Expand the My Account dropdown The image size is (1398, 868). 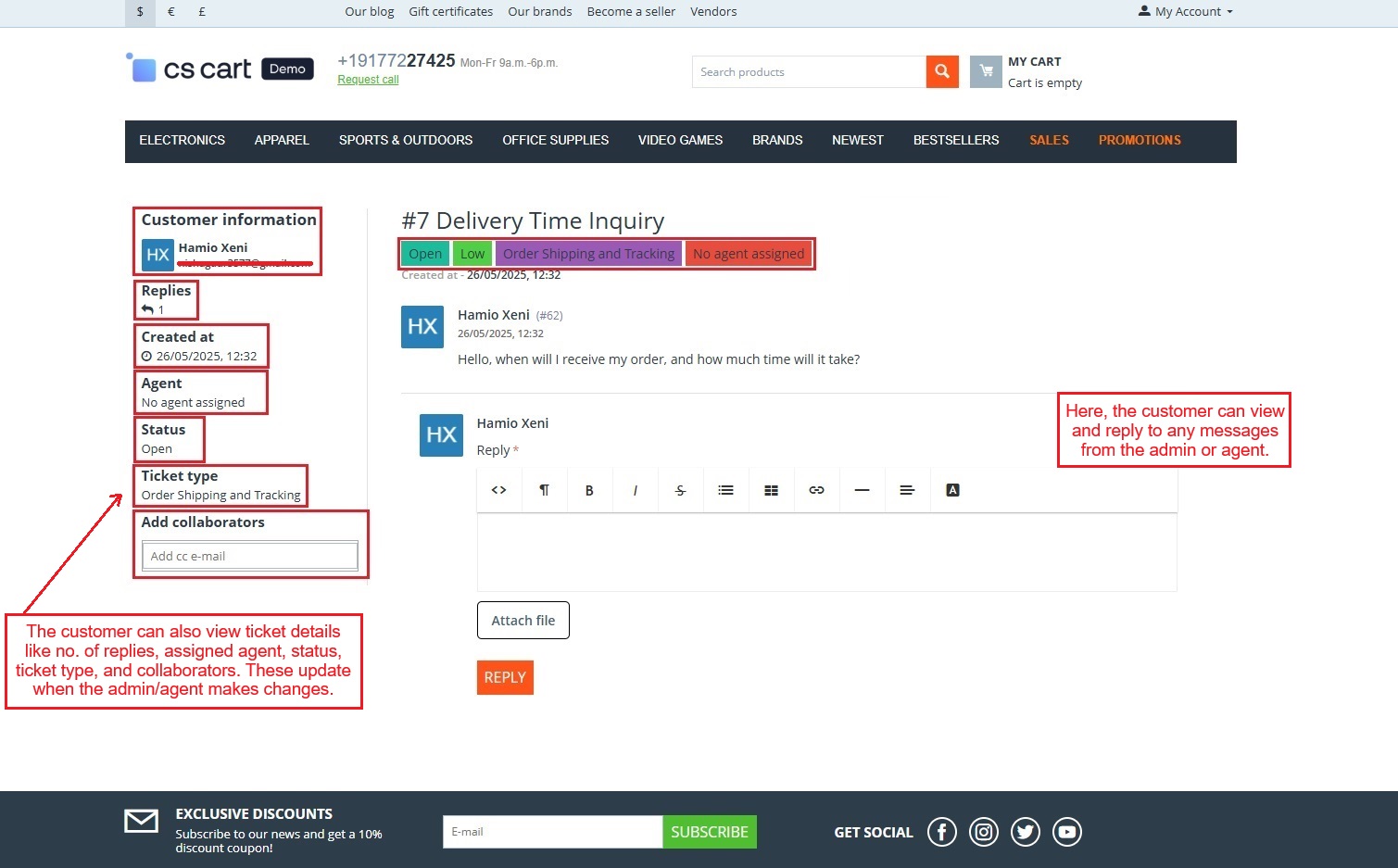1186,12
